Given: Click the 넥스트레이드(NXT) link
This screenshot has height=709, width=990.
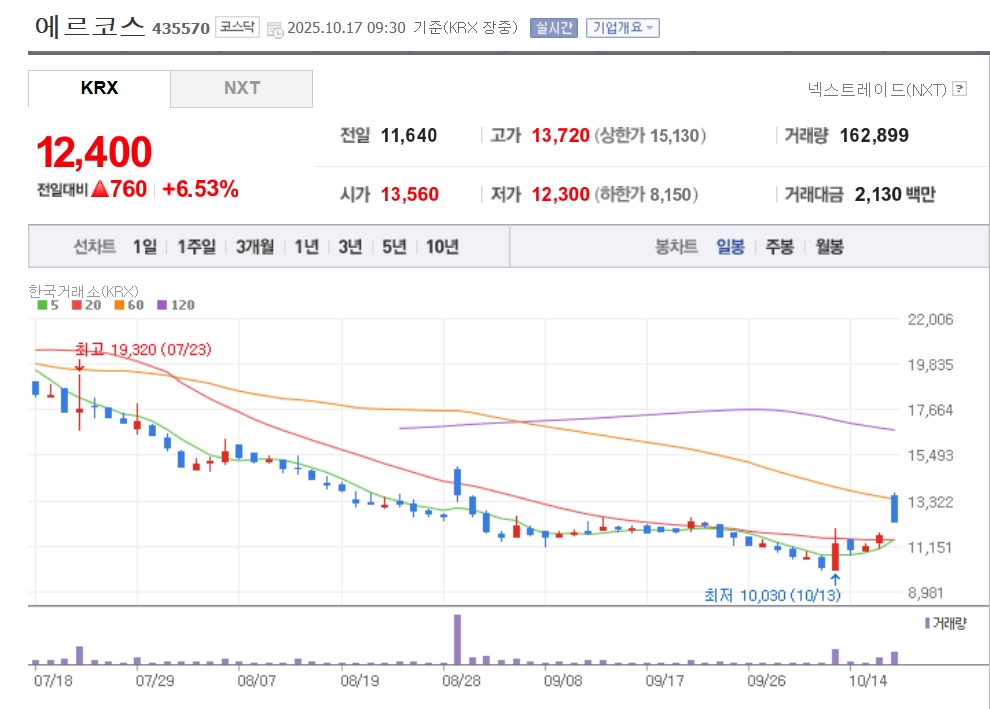Looking at the screenshot, I should (877, 89).
